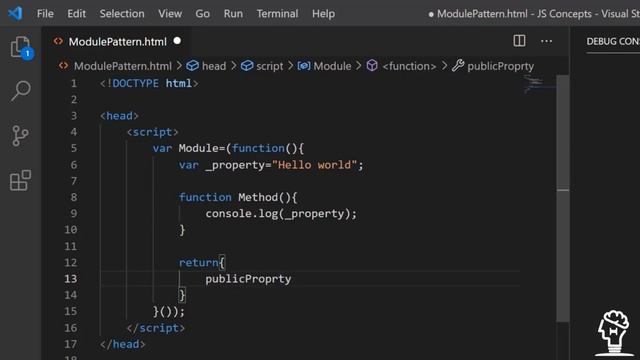The height and width of the screenshot is (360, 640).
Task: Click line number 1 in the gutter
Action: tap(73, 83)
